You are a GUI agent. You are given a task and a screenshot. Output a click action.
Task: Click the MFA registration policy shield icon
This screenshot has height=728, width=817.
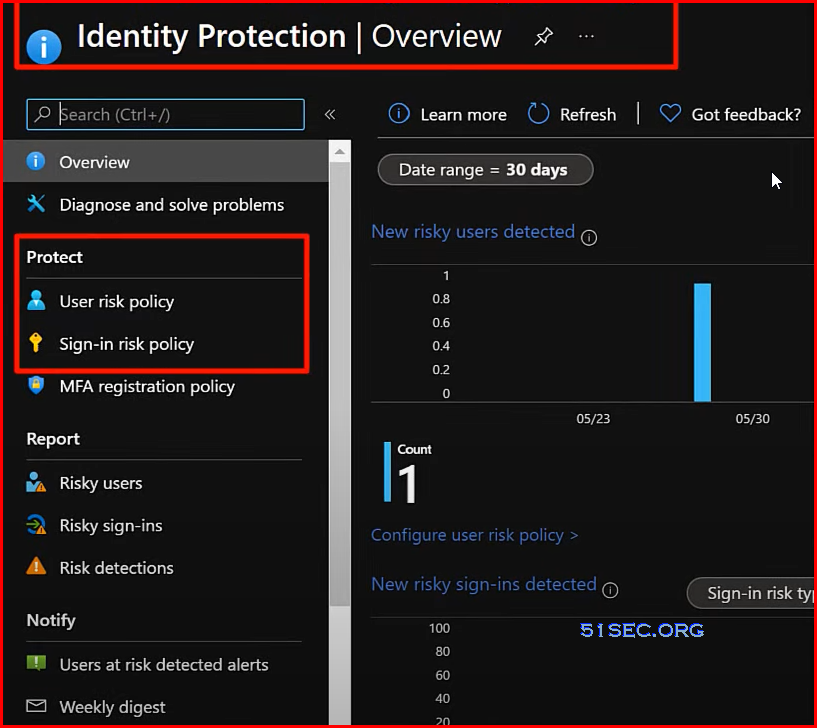point(36,385)
